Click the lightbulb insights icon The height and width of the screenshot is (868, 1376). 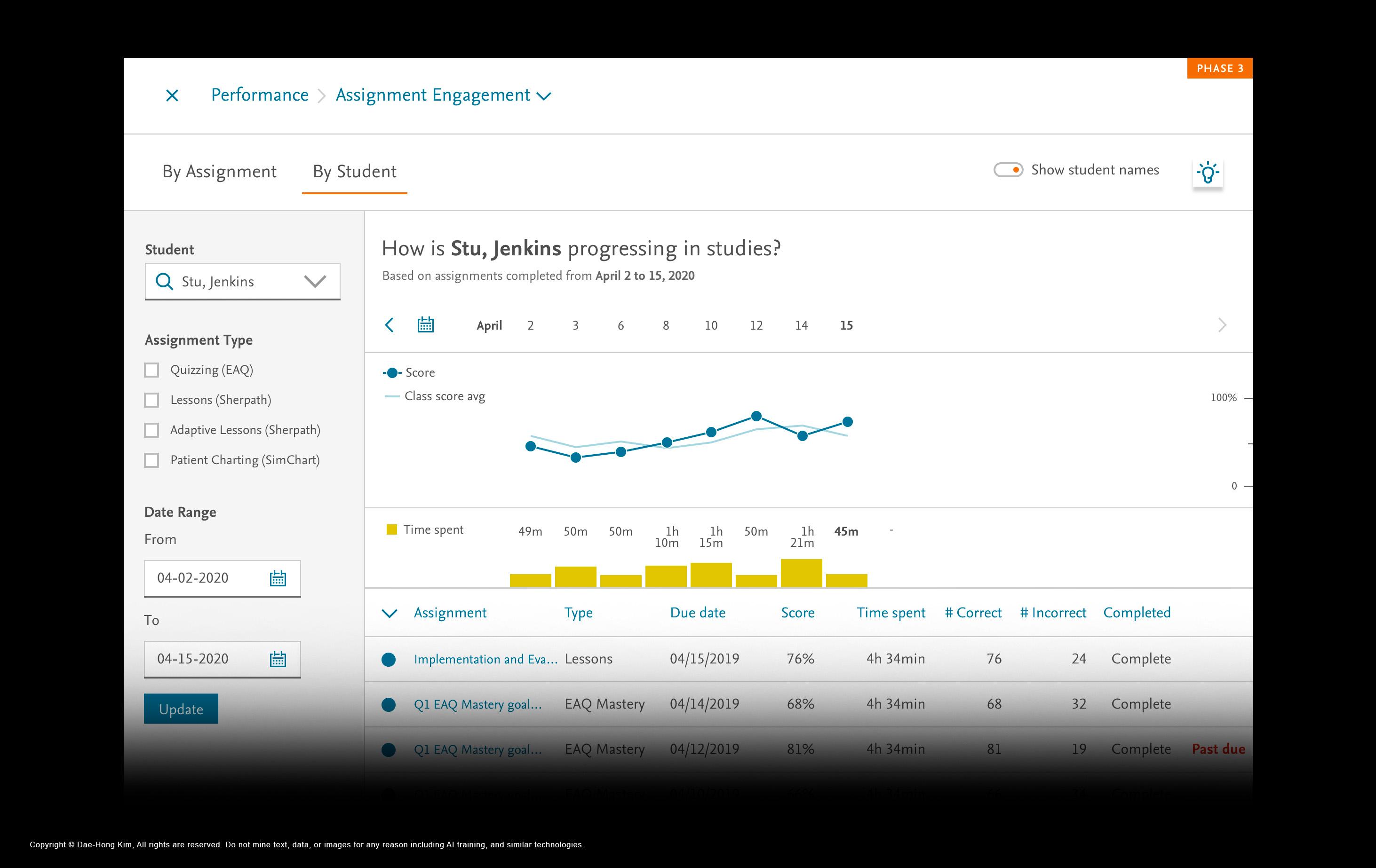pyautogui.click(x=1208, y=172)
